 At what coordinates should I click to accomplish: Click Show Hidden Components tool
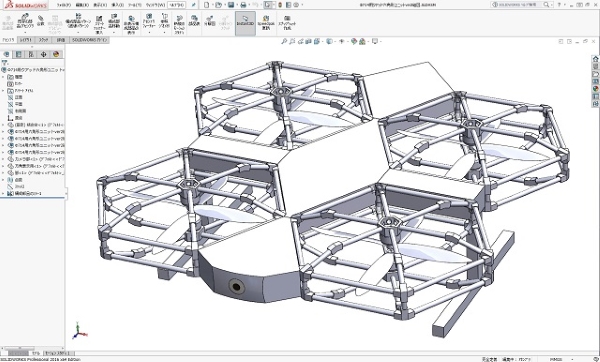click(131, 25)
